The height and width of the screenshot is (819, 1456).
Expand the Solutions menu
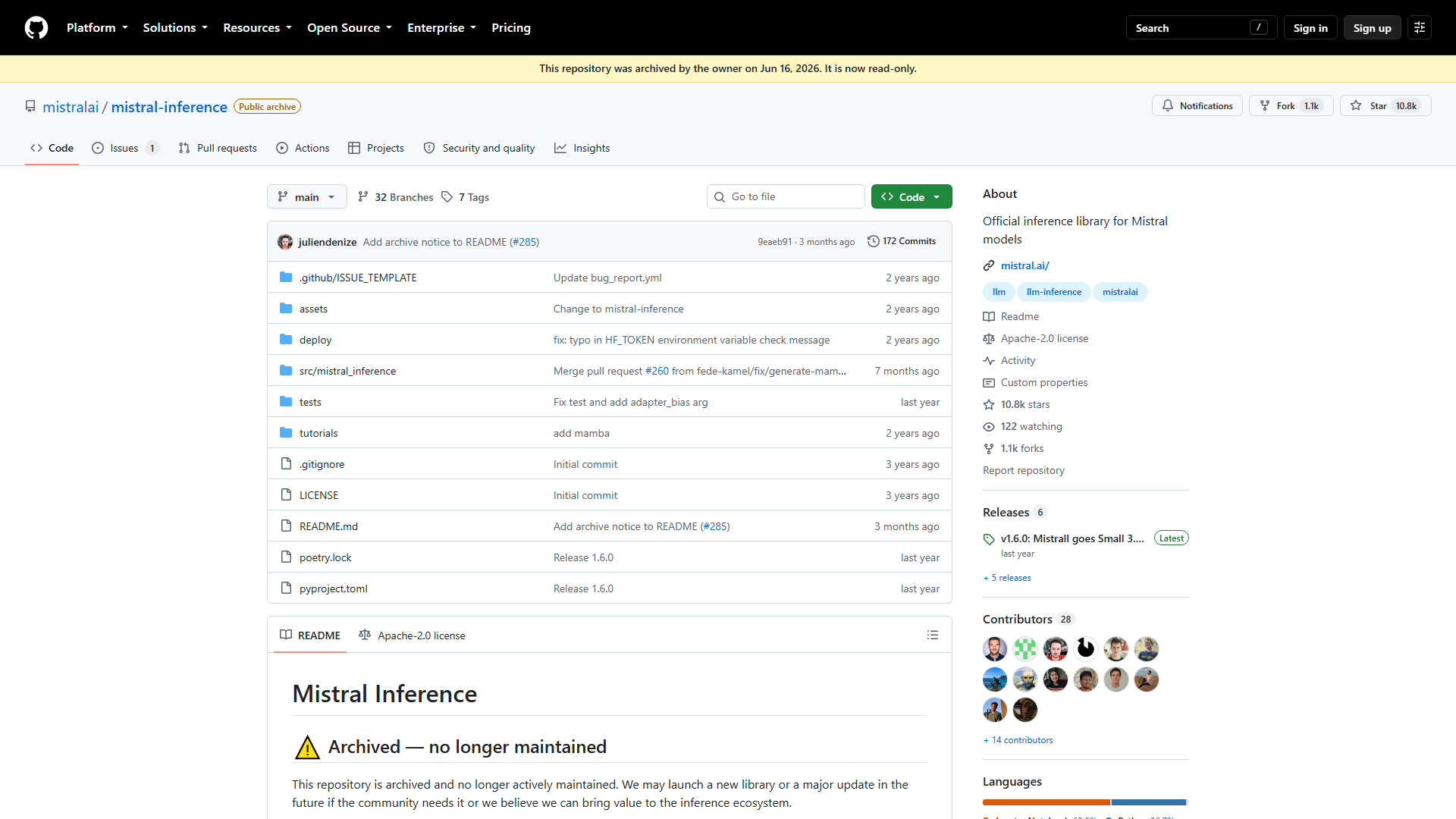[x=175, y=28]
